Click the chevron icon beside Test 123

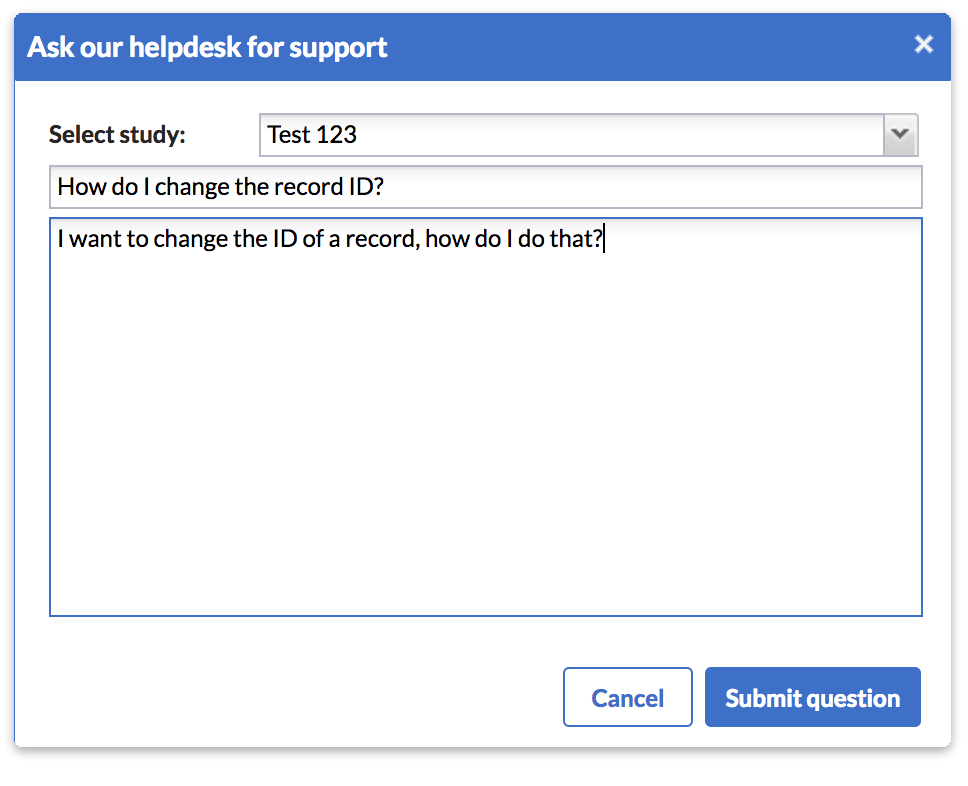click(900, 135)
